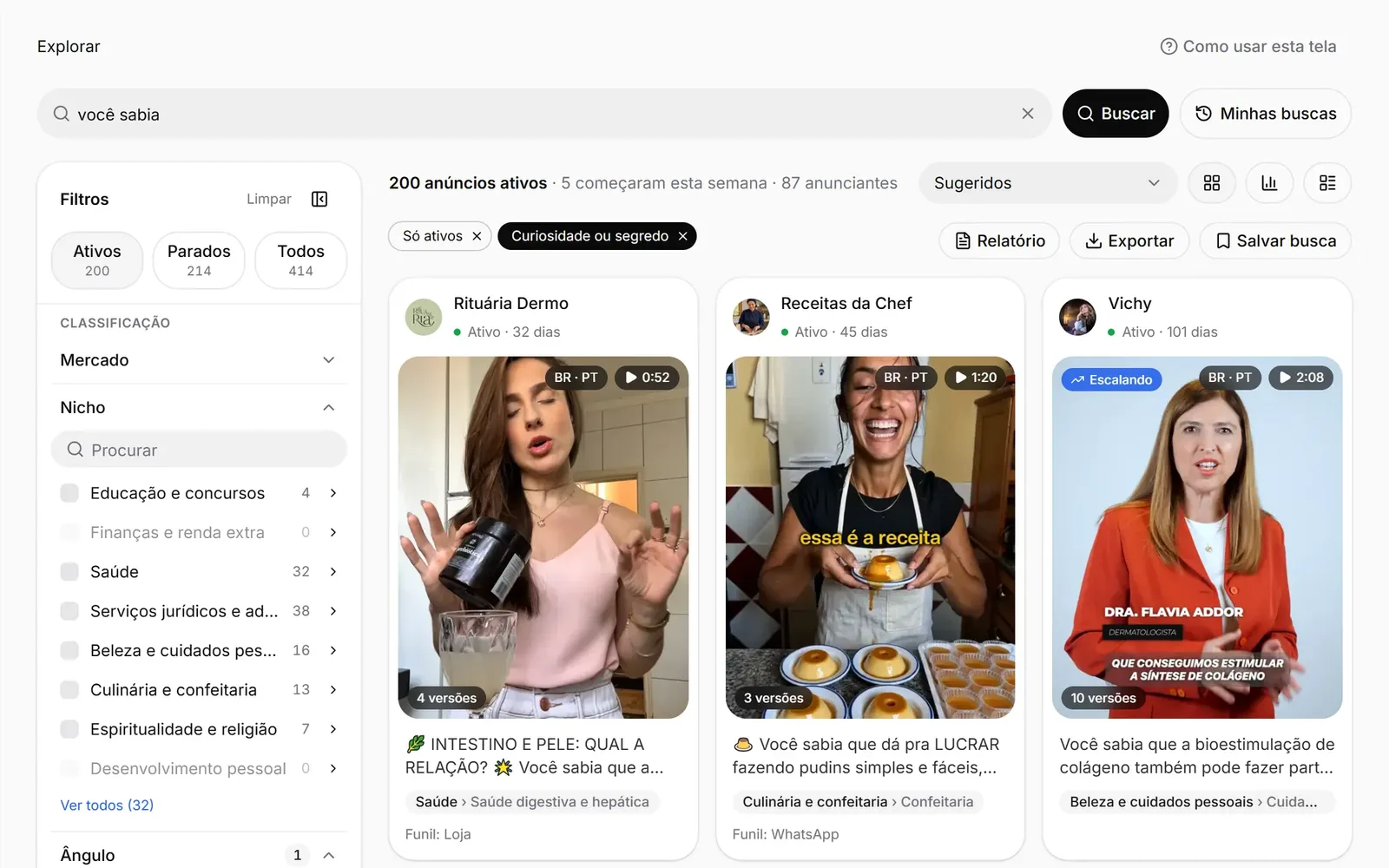Click the Receitas da Chef advertiser avatar
Screen dimensions: 1389x868
[751, 318]
